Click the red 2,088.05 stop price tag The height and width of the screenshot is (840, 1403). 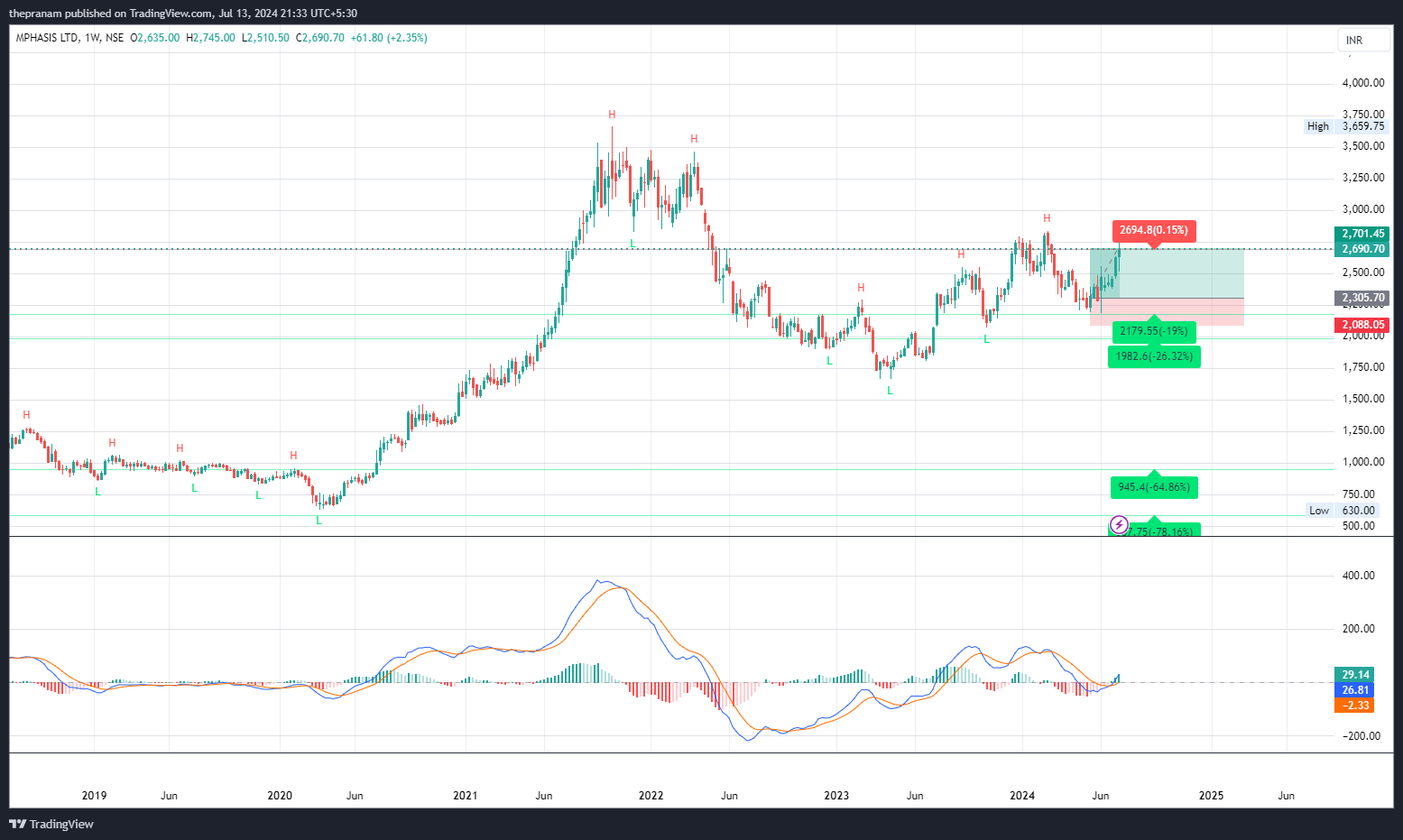click(x=1362, y=325)
